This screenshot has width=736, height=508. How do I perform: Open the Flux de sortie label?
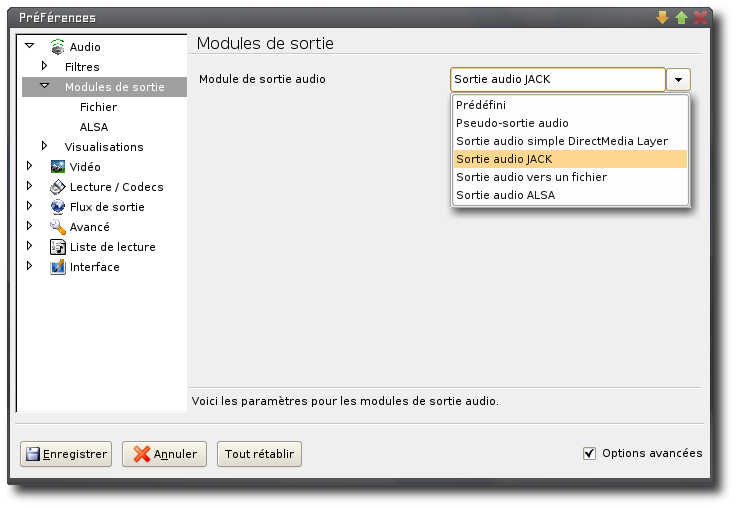(107, 207)
